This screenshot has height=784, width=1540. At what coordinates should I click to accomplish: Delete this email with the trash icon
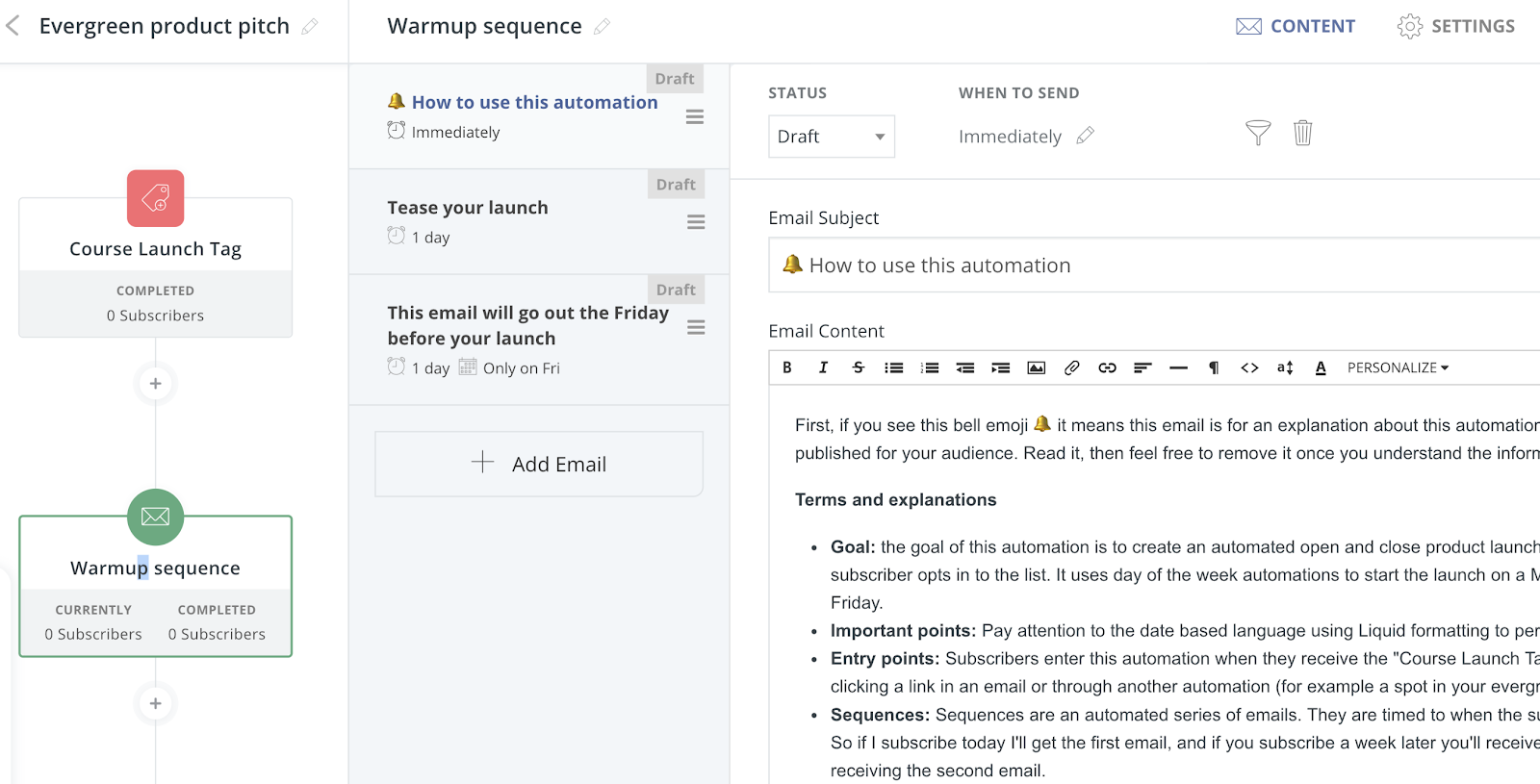1302,133
